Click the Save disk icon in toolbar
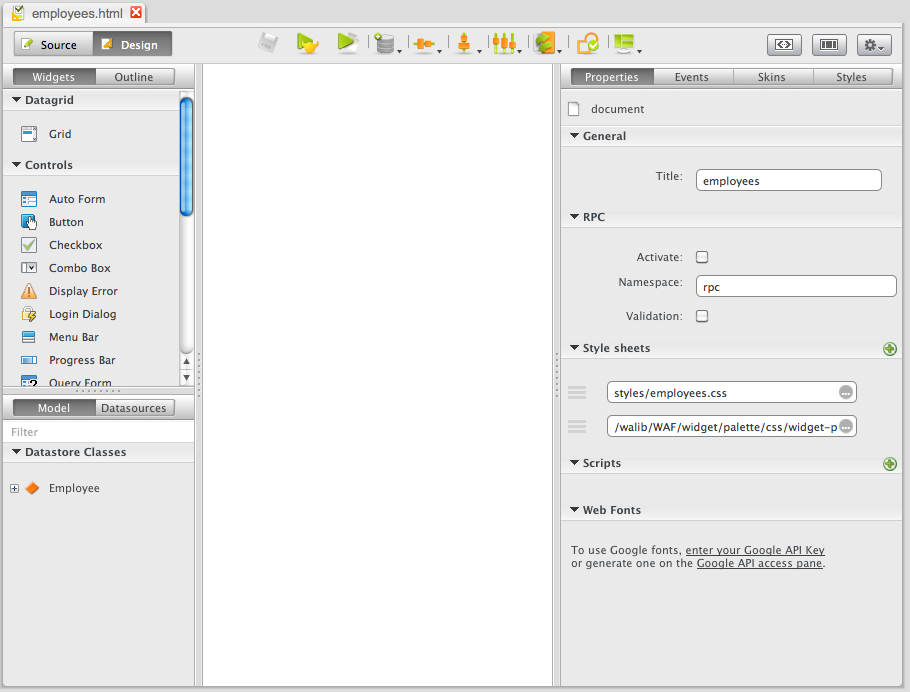Screen dimensions: 910x692 [268, 43]
